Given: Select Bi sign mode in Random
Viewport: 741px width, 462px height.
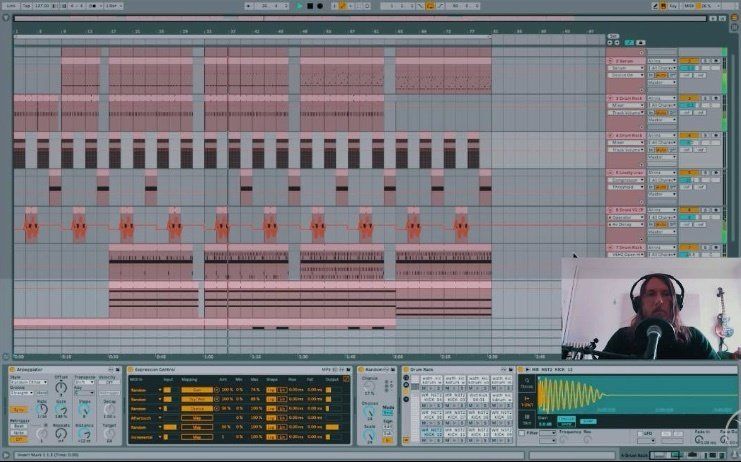Looking at the screenshot, I should [x=388, y=440].
